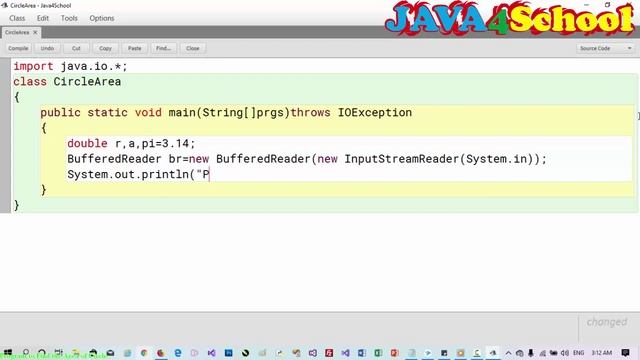Screen dimensions: 640x360
Task: Launch Google Chrome from the taskbar
Action: click(x=144, y=353)
